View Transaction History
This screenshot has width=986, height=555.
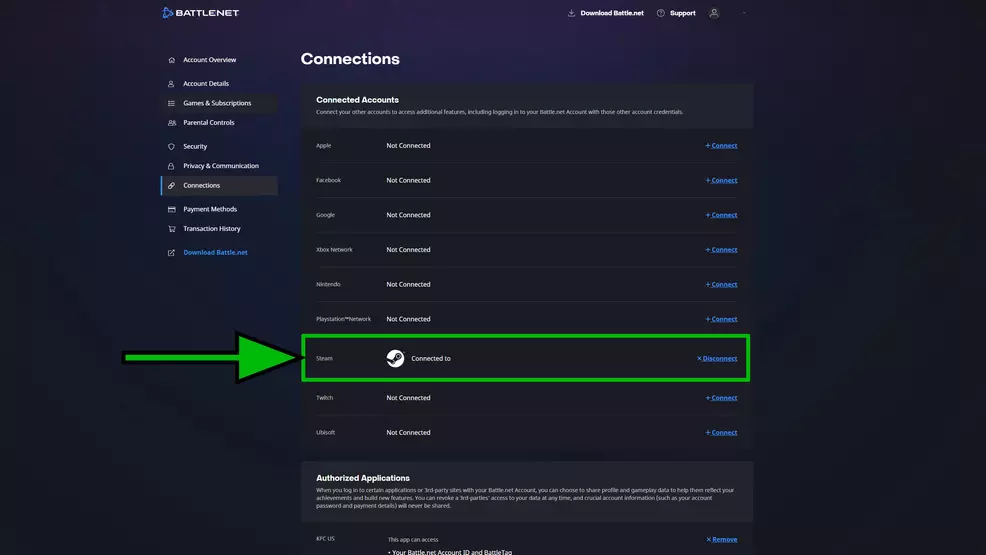pos(211,229)
